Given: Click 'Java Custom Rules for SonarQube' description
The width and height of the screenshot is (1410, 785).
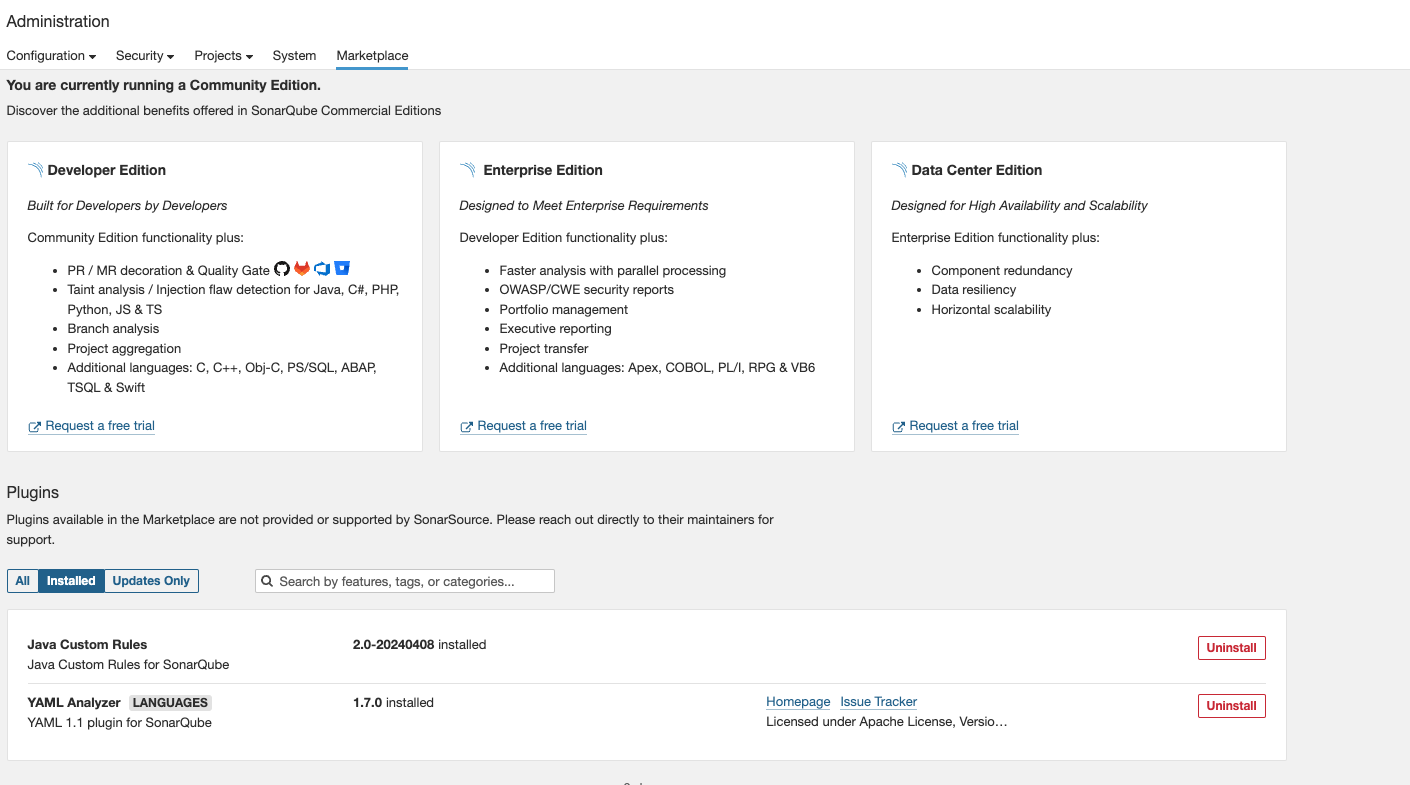Looking at the screenshot, I should tap(128, 665).
